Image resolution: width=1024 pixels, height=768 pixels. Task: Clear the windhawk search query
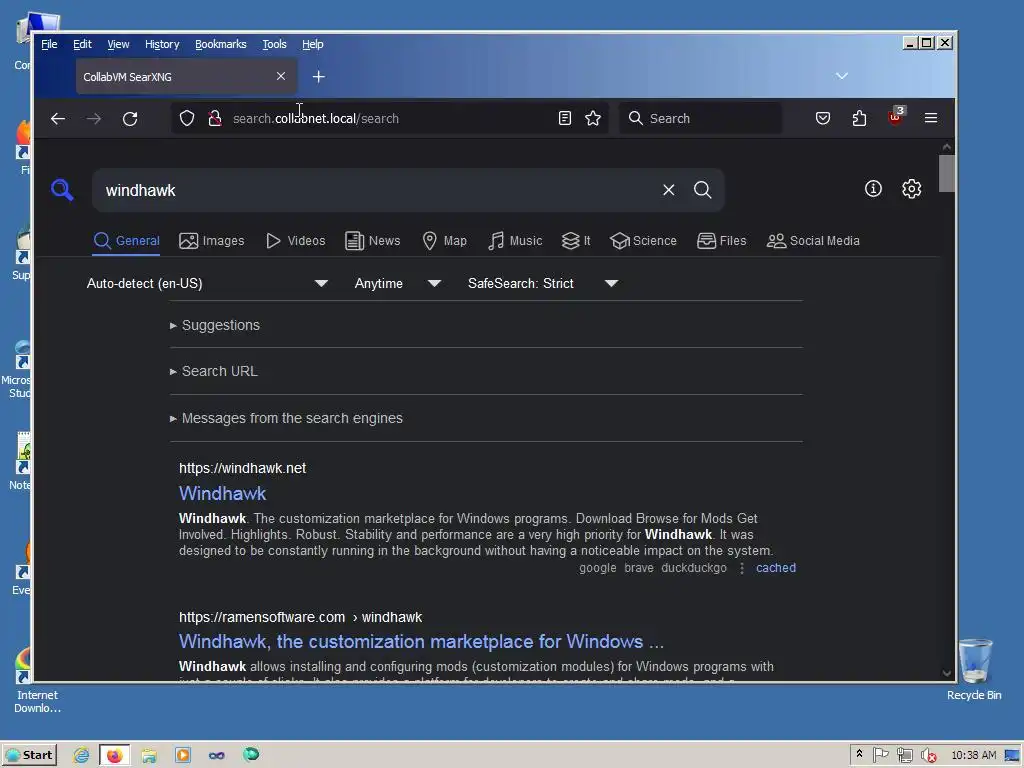pyautogui.click(x=669, y=190)
